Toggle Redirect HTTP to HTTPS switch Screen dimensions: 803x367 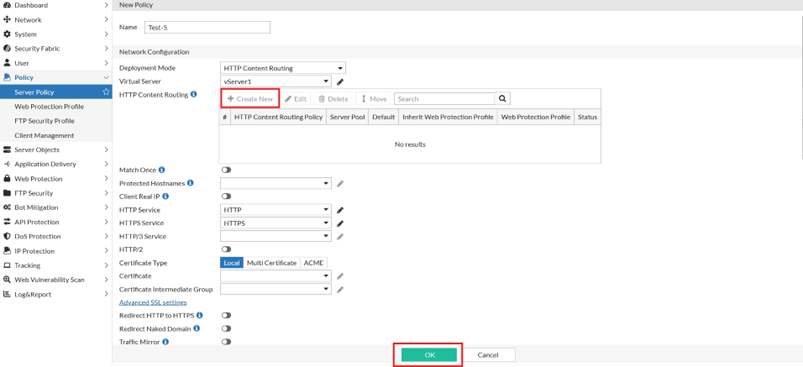click(x=226, y=315)
